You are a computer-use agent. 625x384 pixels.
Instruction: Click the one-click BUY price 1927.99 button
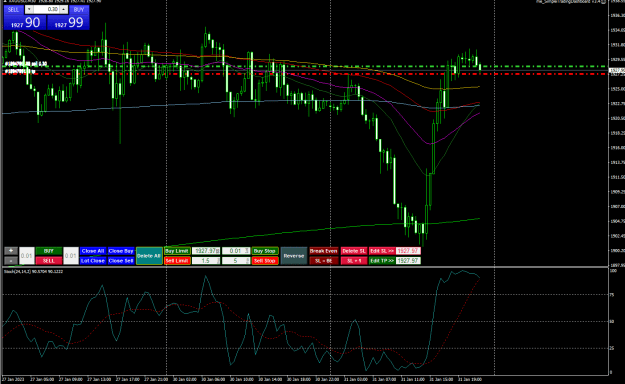pos(68,22)
